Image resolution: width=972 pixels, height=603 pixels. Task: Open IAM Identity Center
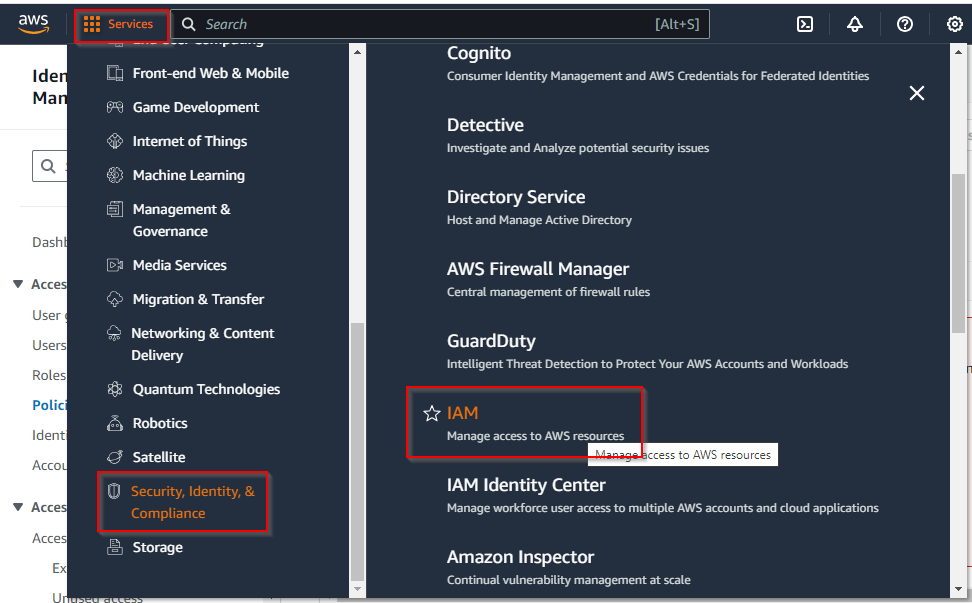pos(526,485)
